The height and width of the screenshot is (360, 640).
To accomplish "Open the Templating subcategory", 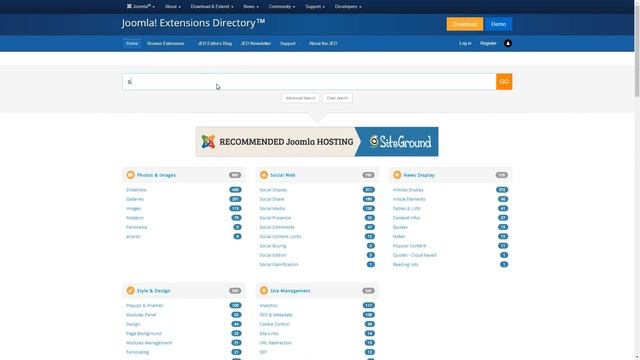I will pos(138,352).
